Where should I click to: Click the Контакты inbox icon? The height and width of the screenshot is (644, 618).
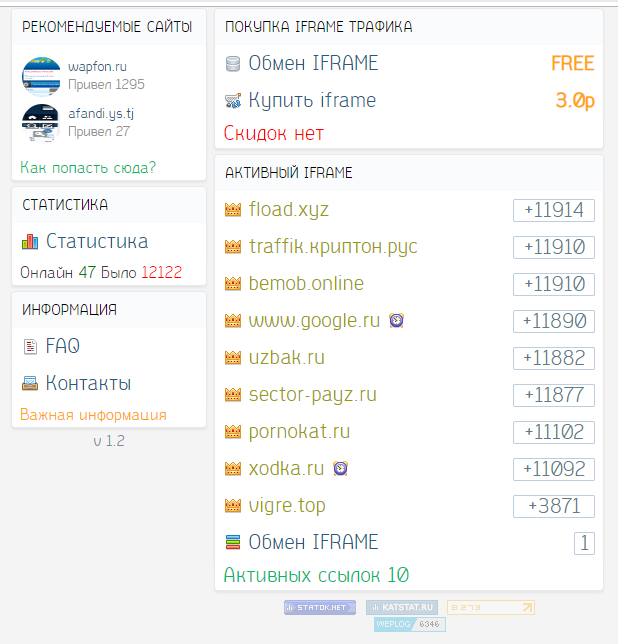click(29, 384)
